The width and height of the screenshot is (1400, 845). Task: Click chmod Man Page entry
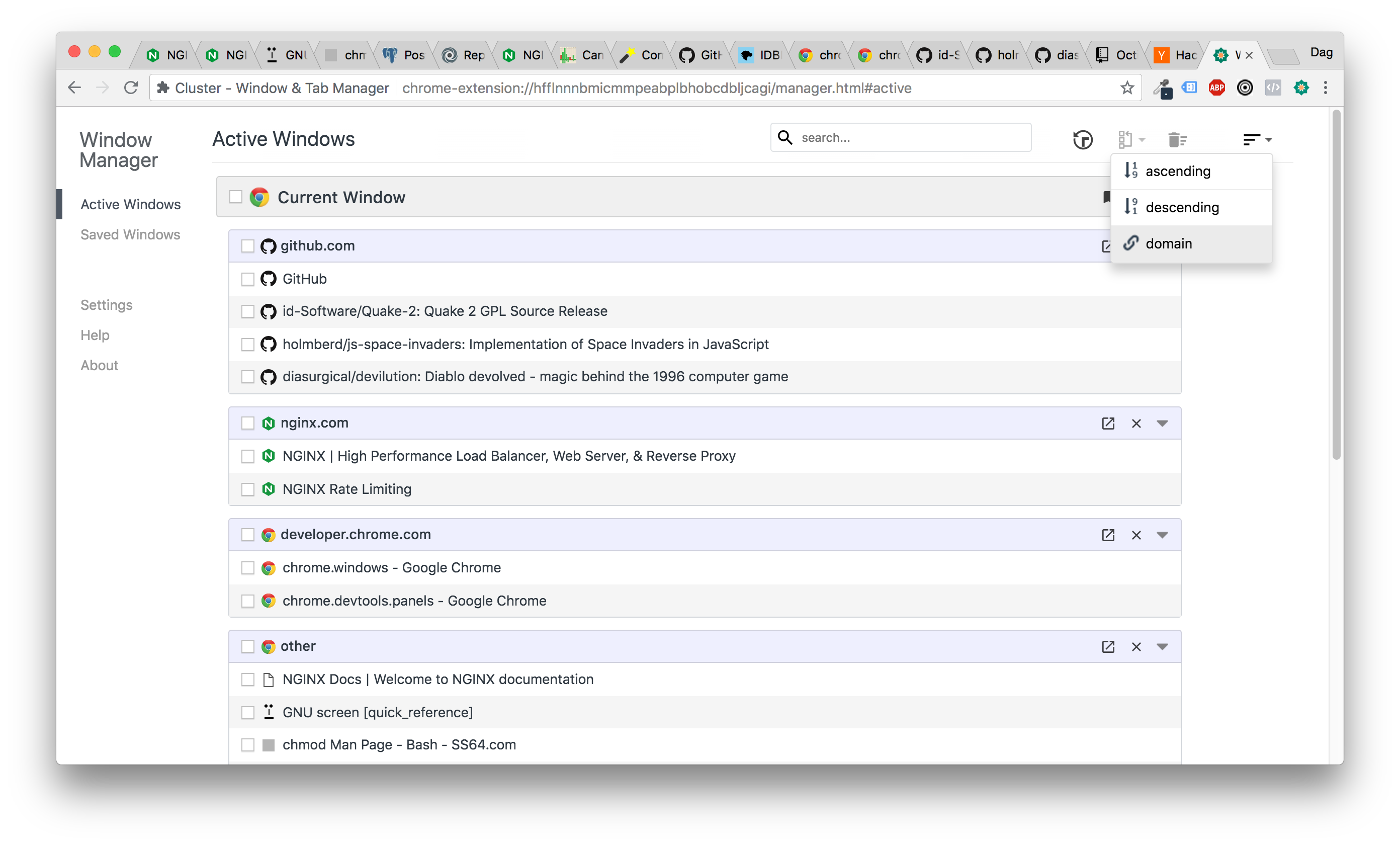point(705,744)
